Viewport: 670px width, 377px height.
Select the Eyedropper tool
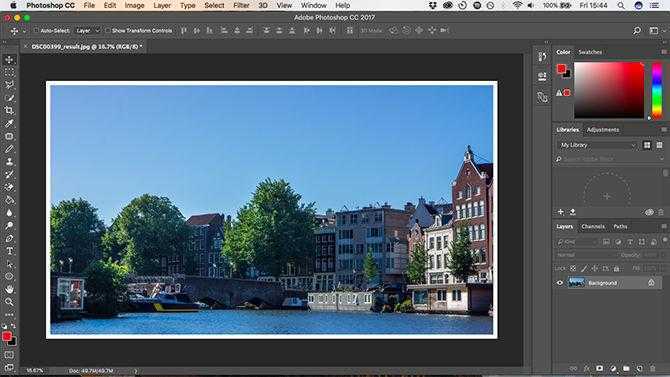[9, 123]
